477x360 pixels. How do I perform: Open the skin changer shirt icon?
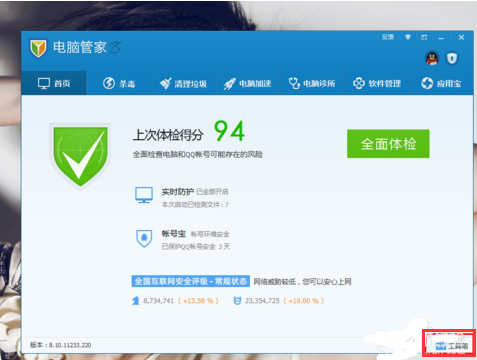[x=408, y=37]
